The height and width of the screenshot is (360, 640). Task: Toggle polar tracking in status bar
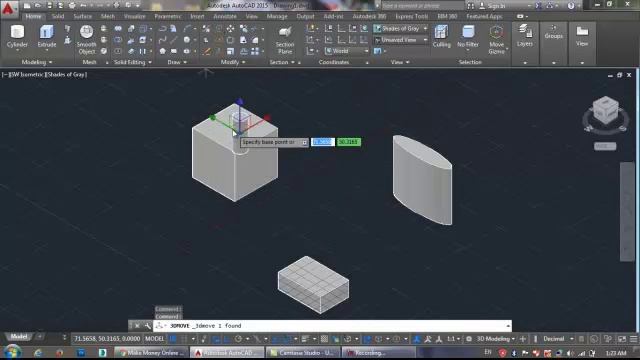(238, 339)
